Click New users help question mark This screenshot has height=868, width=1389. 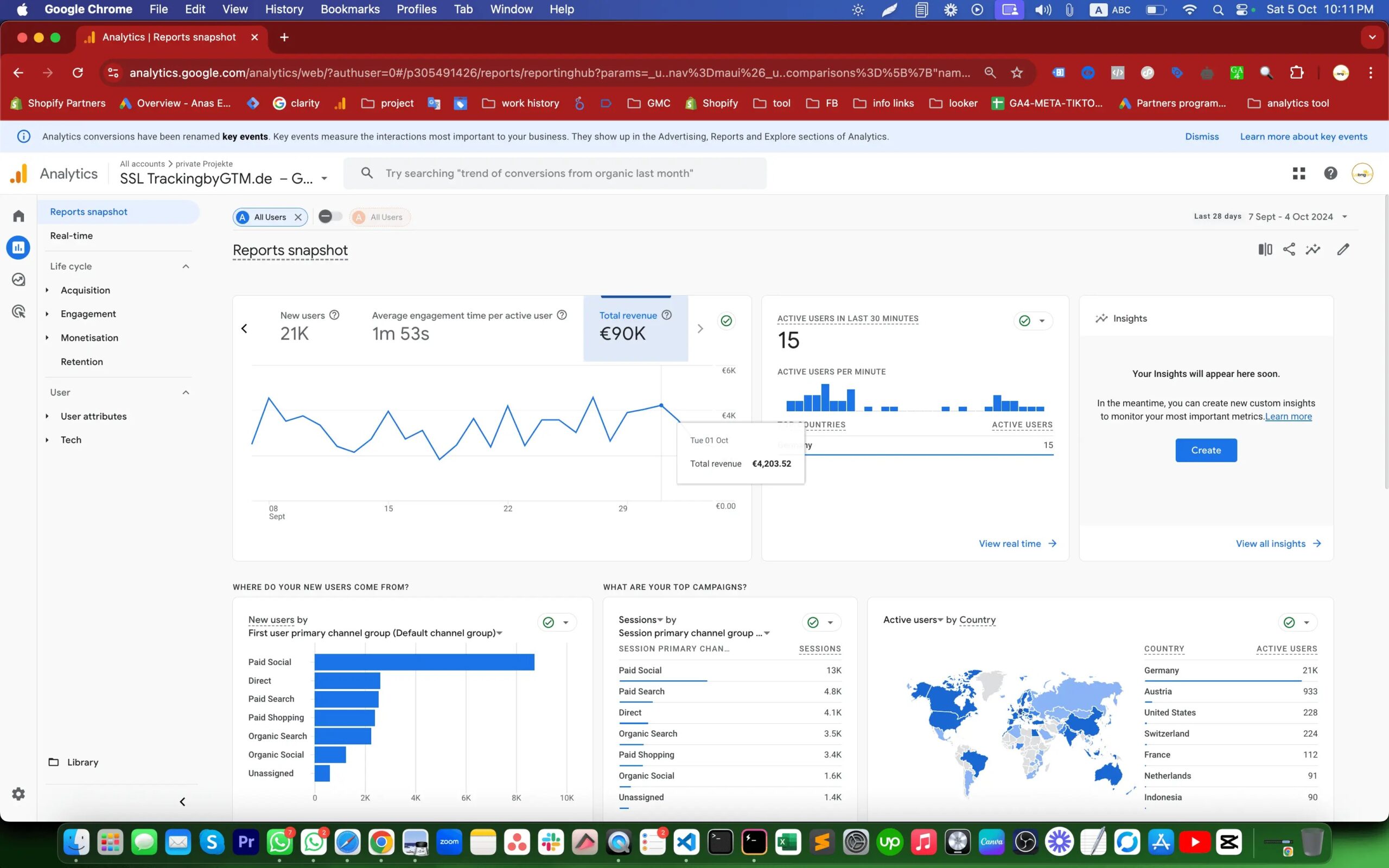pos(335,315)
